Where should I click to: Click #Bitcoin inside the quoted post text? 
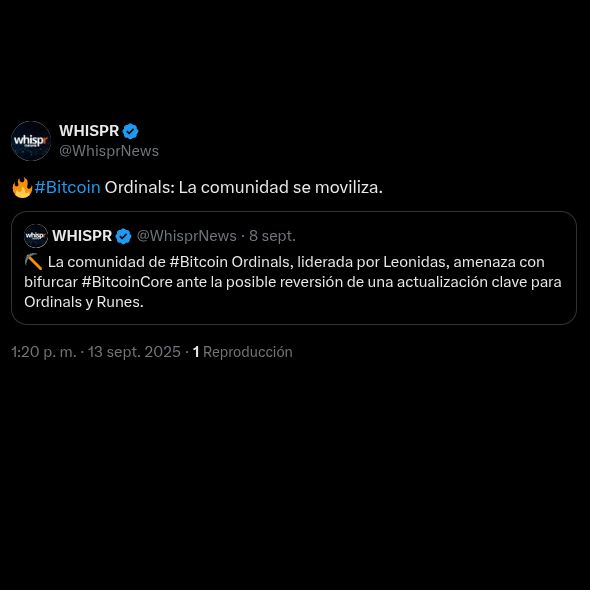pos(198,262)
